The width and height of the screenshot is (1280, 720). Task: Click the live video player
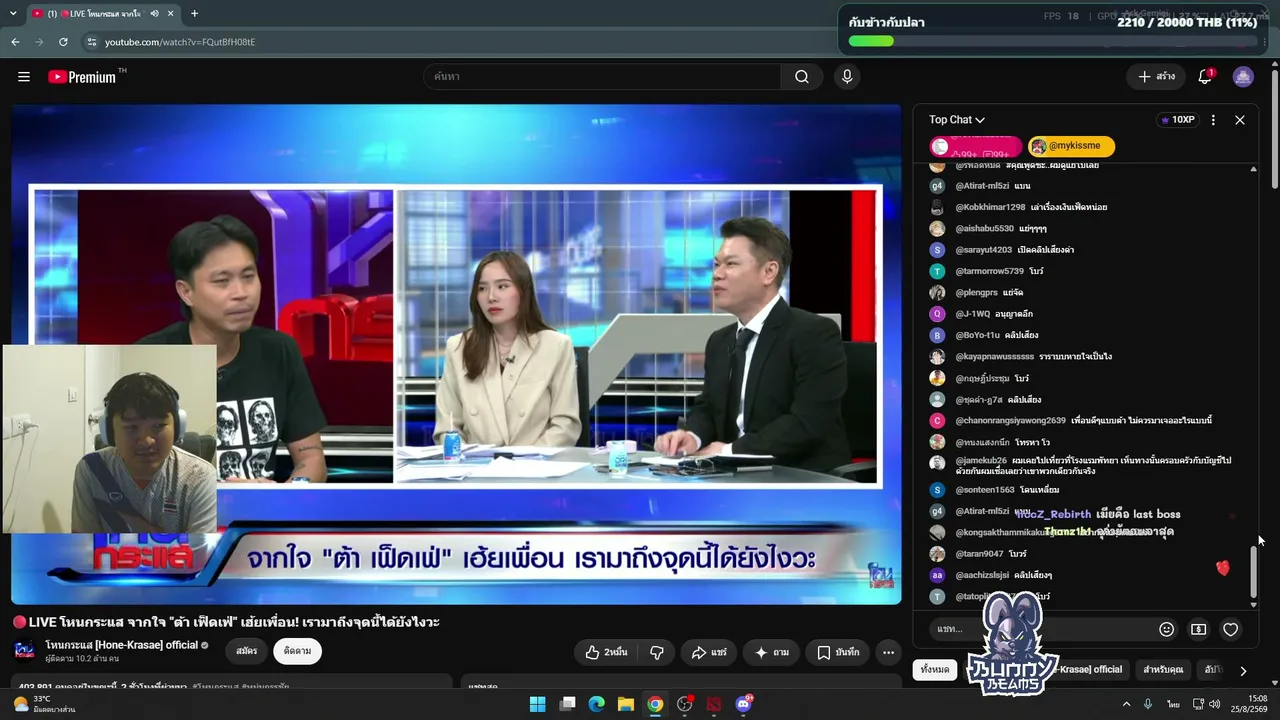pyautogui.click(x=456, y=354)
